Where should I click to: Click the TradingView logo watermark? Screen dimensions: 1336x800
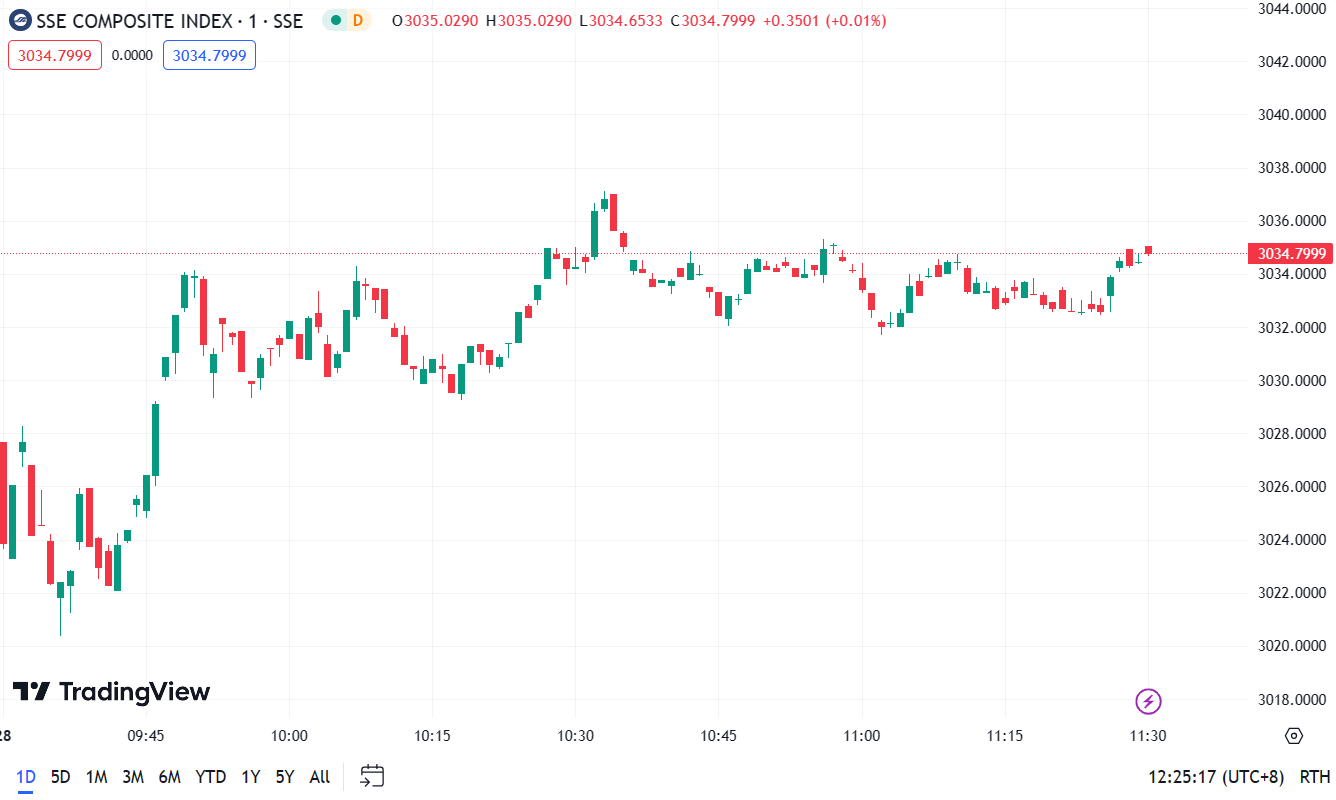pos(110,691)
